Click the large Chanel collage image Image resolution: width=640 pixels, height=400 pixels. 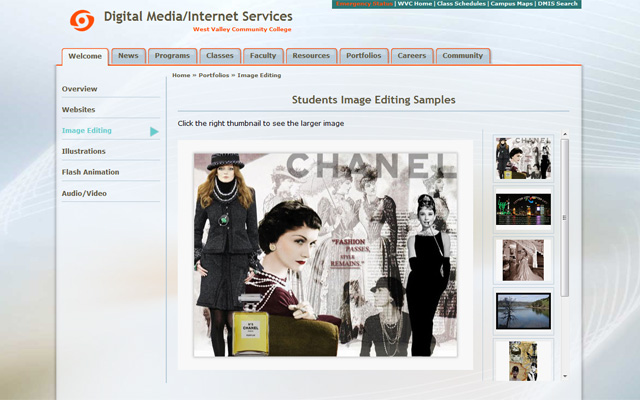[325, 255]
